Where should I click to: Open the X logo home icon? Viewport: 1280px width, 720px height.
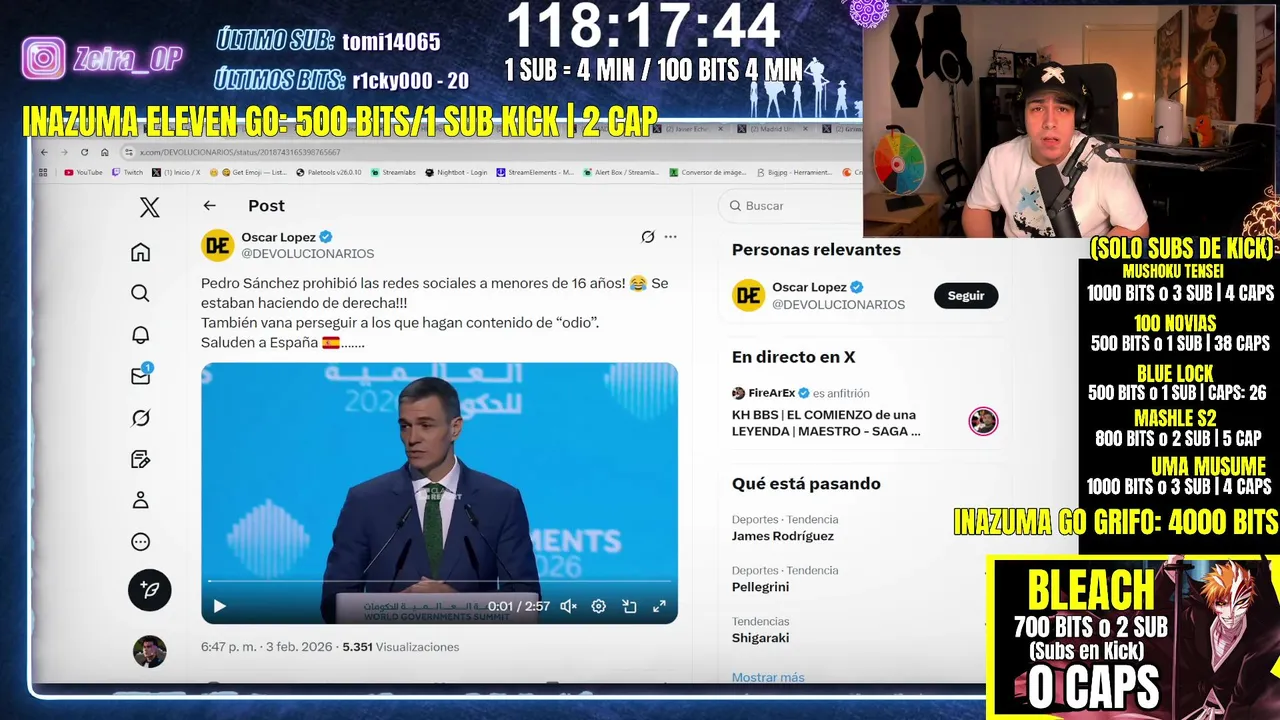[149, 207]
